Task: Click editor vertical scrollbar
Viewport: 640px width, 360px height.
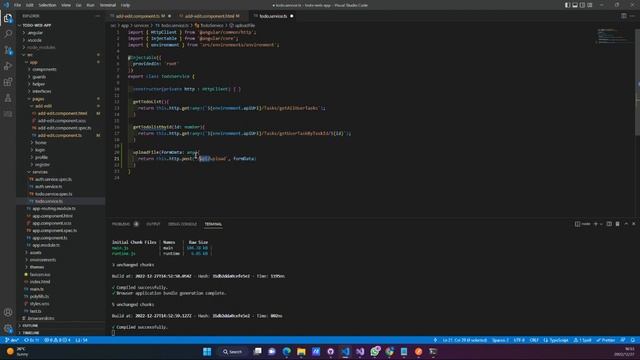Action: (638, 82)
